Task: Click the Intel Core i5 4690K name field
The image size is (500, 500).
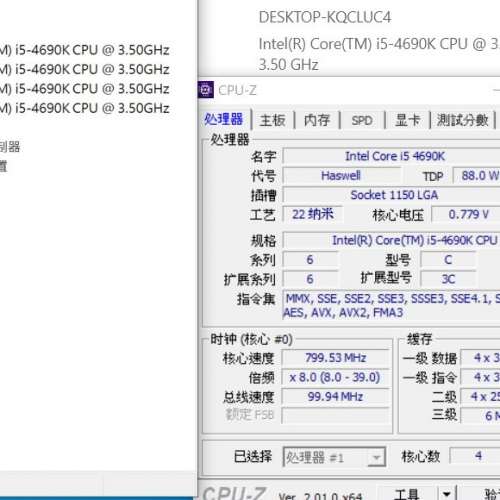Action: tap(391, 156)
